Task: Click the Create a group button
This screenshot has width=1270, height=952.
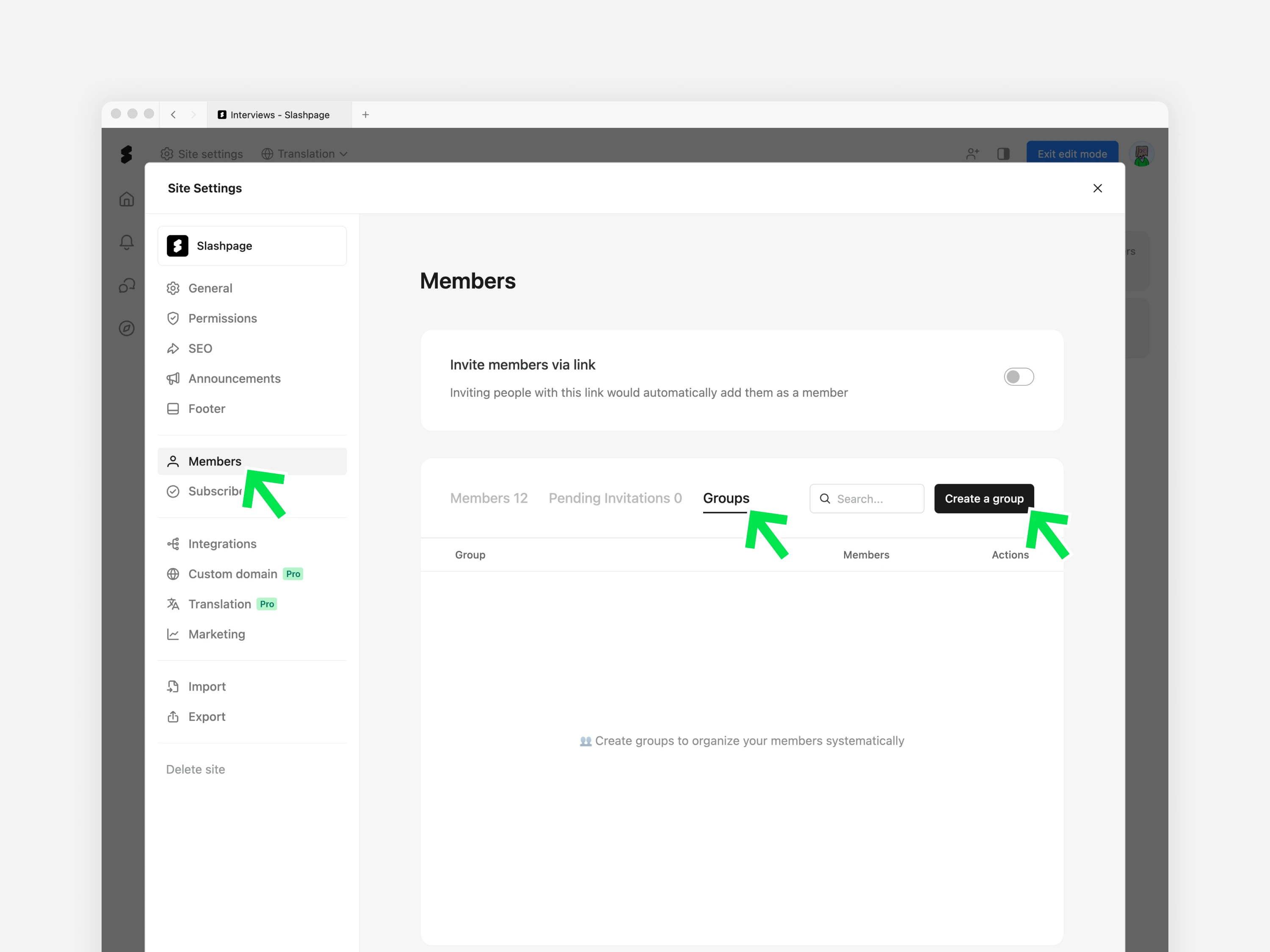Action: click(983, 498)
